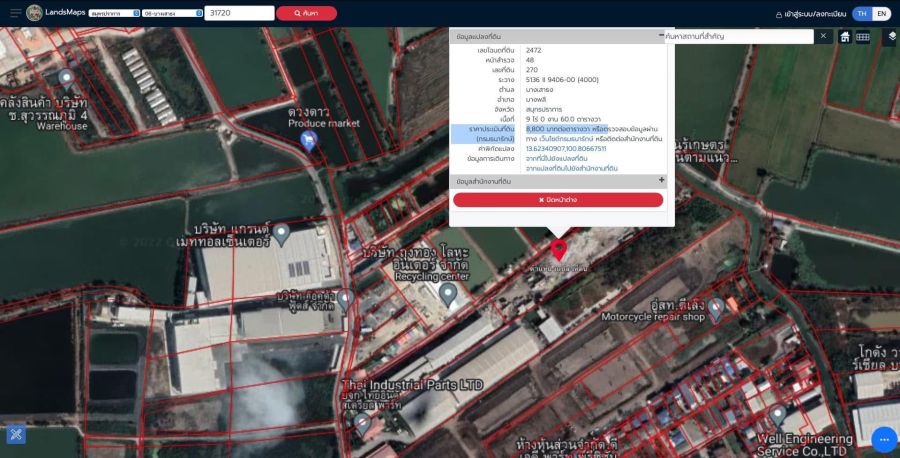Open the map layers stack icon

pos(892,37)
